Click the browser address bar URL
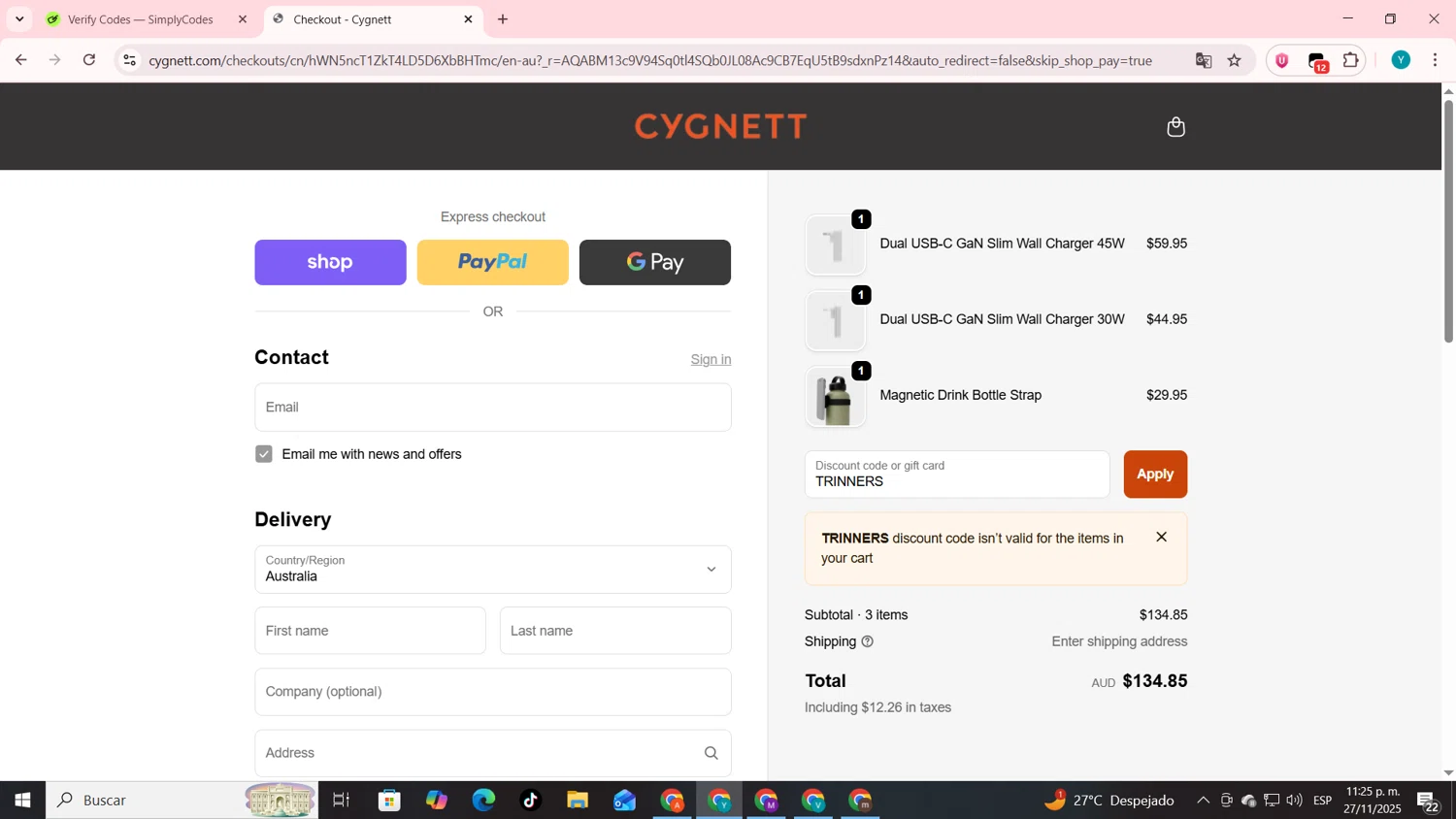The image size is (1456, 819). tap(650, 60)
